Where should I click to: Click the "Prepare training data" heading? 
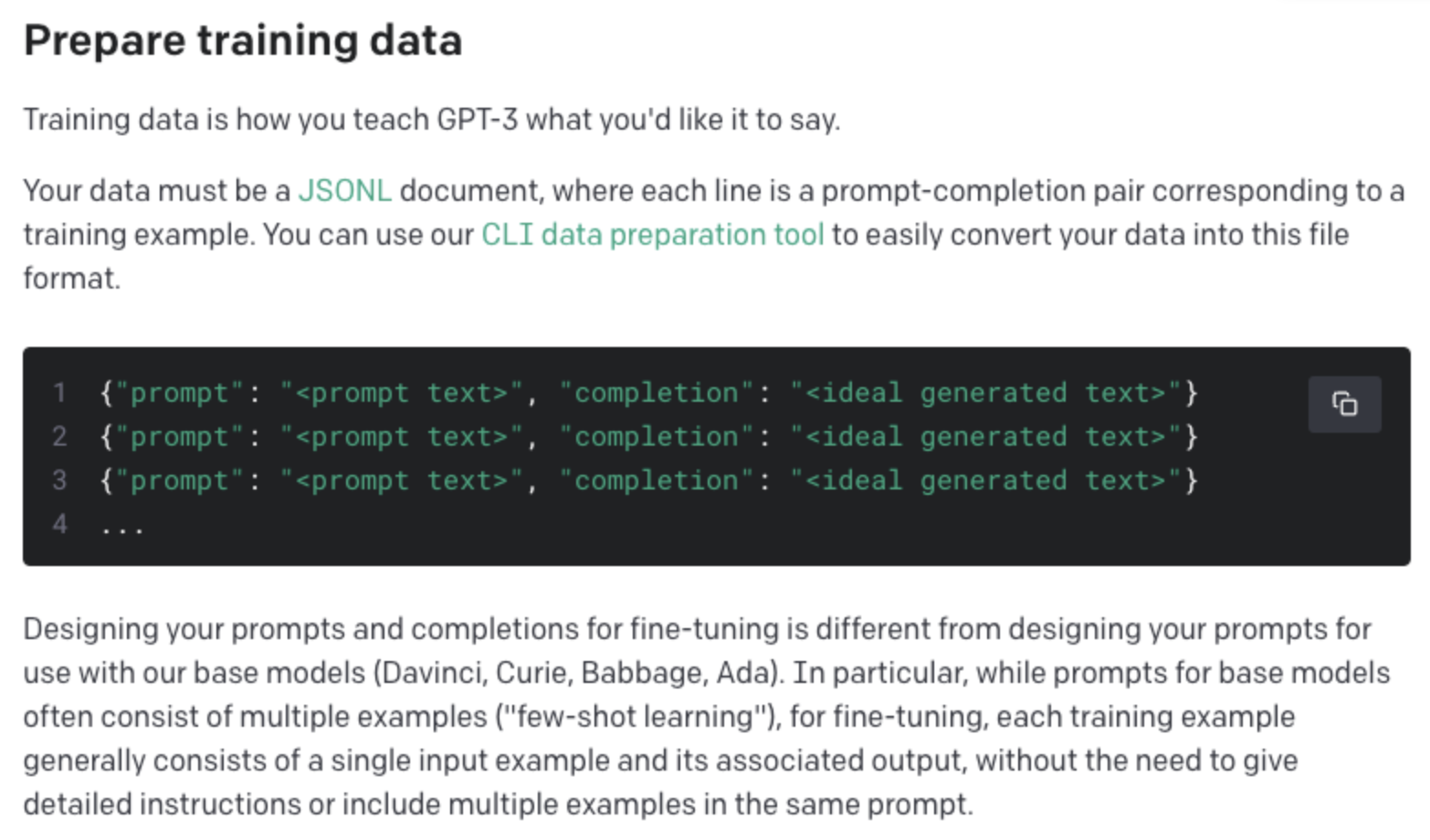(243, 41)
